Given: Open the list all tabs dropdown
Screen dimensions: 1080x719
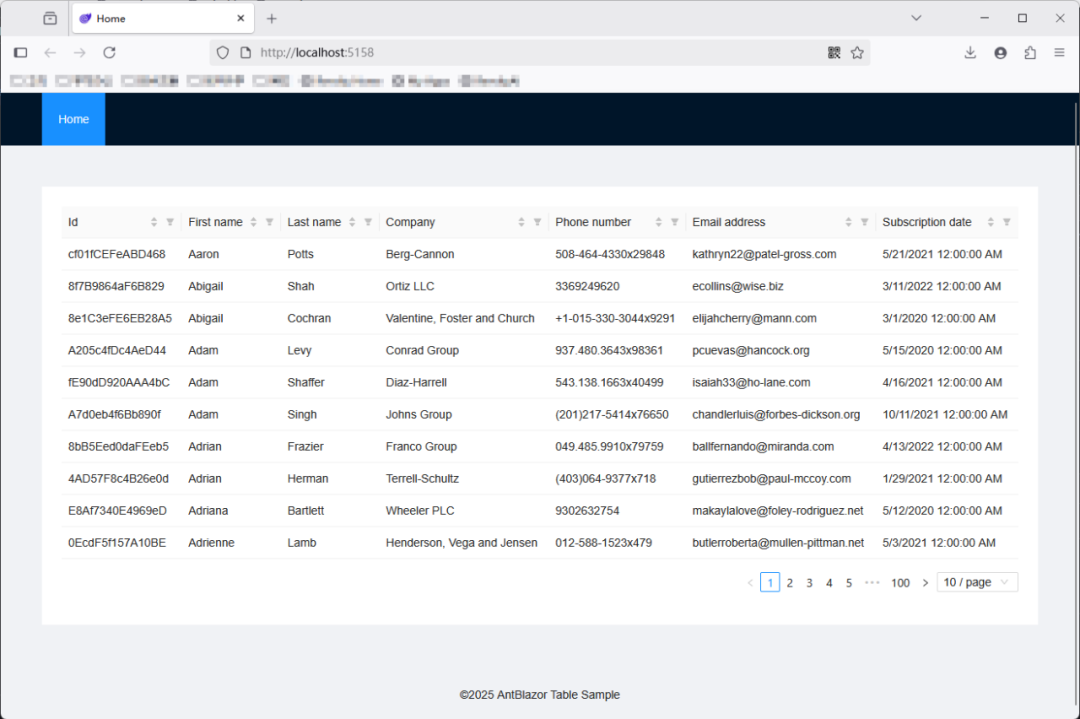Looking at the screenshot, I should [916, 18].
